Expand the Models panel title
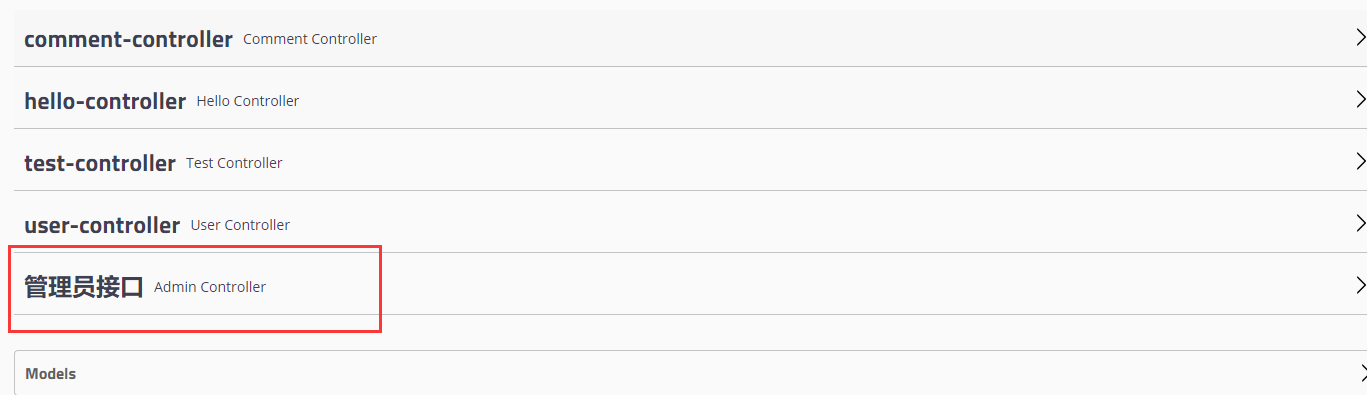Screen dimensions: 1367x395 point(51,373)
